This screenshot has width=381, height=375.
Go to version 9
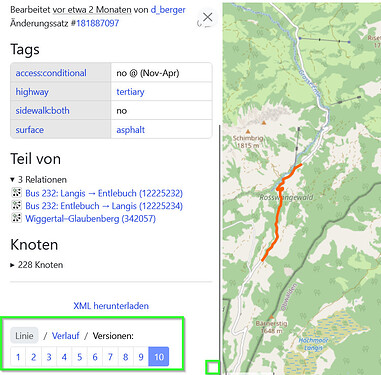pos(141,357)
